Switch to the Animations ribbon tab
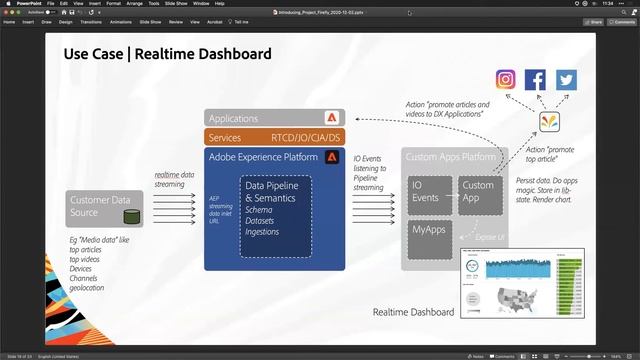This screenshot has width=640, height=360. 121,22
